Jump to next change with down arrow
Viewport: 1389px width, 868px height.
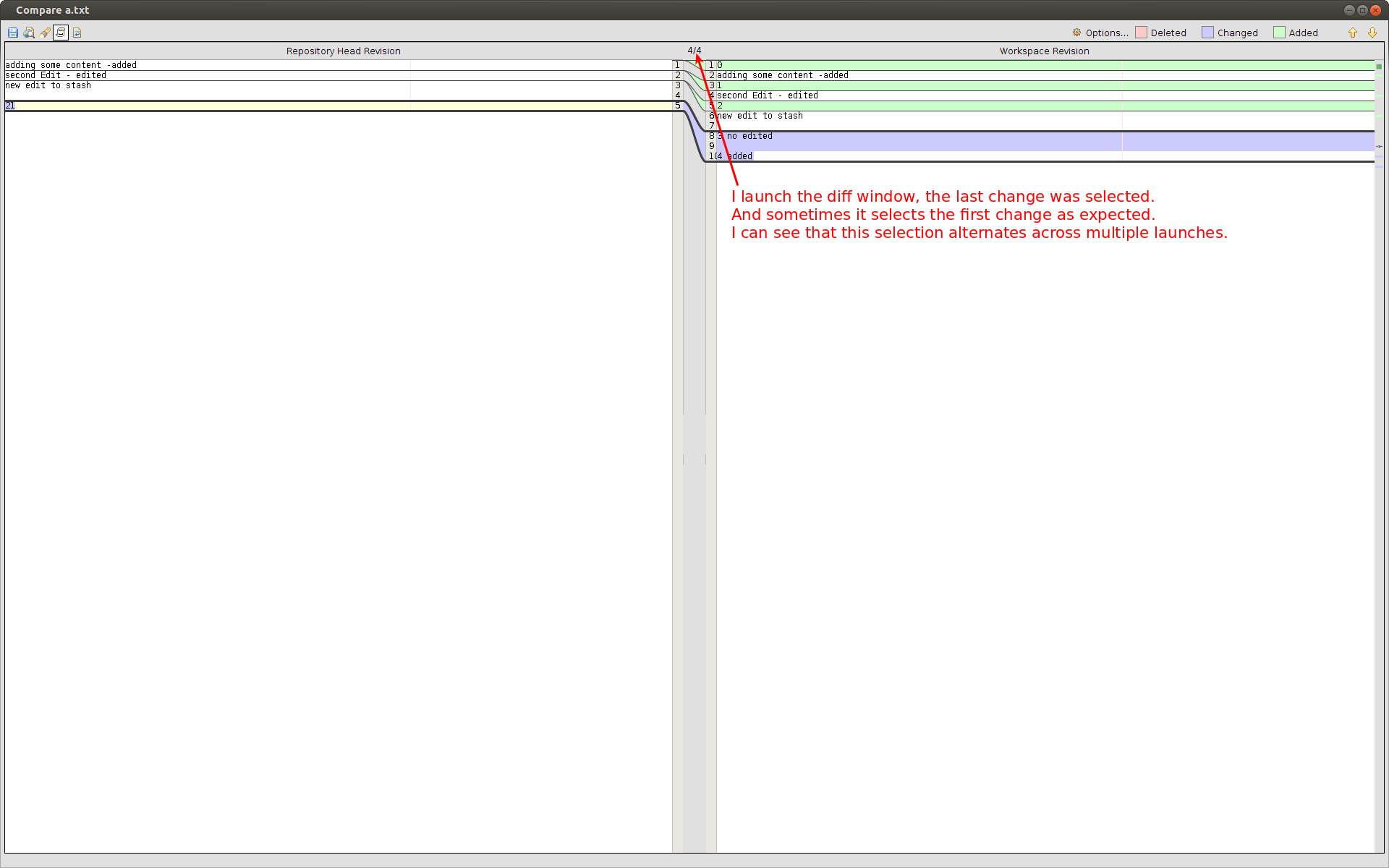[1372, 33]
